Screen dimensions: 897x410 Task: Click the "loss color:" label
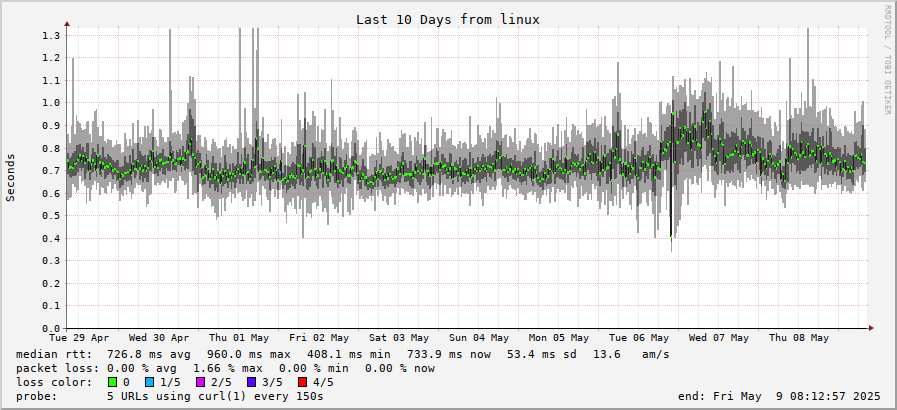pos(54,382)
